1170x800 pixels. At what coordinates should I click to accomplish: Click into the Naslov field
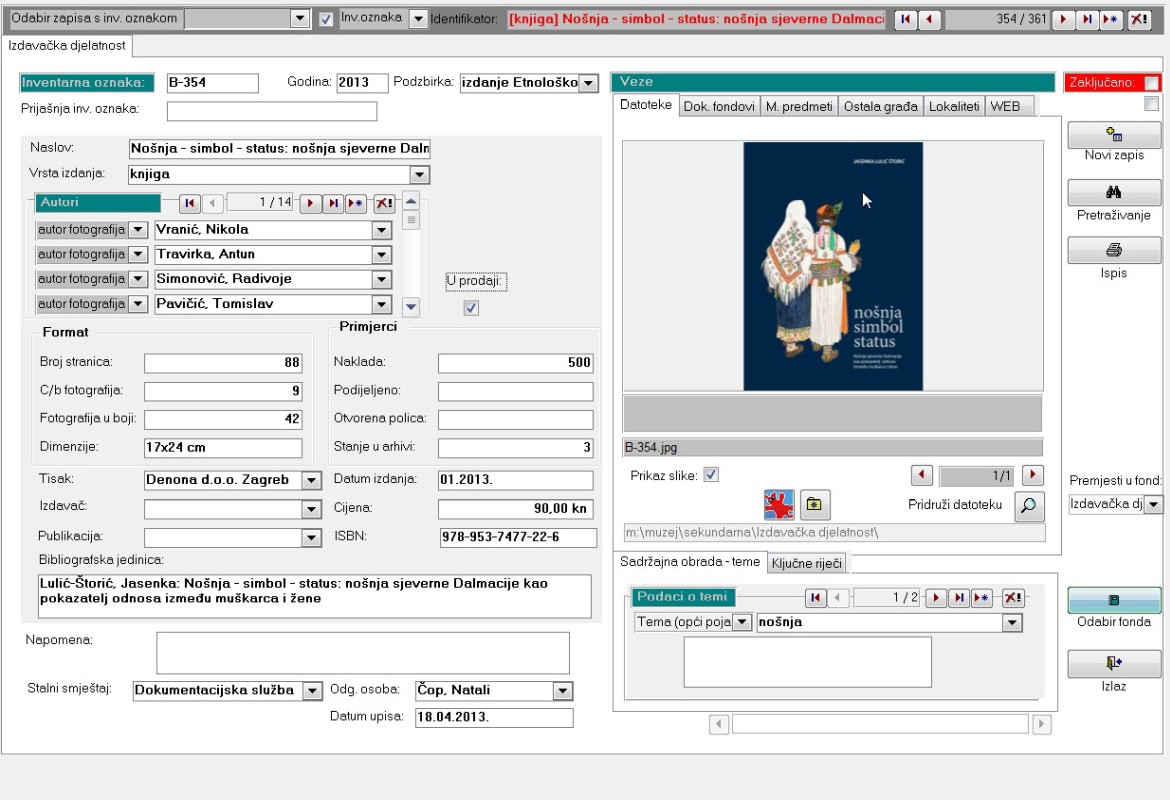click(280, 149)
